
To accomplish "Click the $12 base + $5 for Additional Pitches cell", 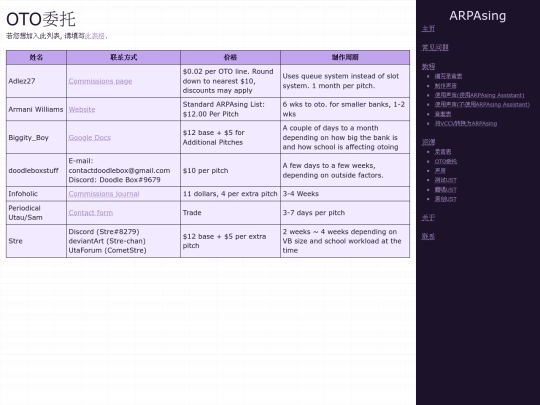I will click(x=230, y=138).
